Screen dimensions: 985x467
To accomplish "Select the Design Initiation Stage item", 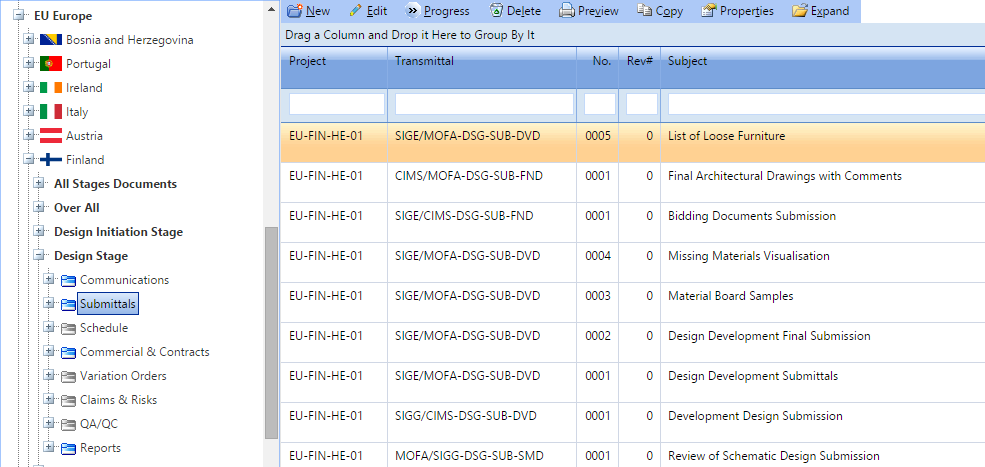I will click(x=118, y=232).
